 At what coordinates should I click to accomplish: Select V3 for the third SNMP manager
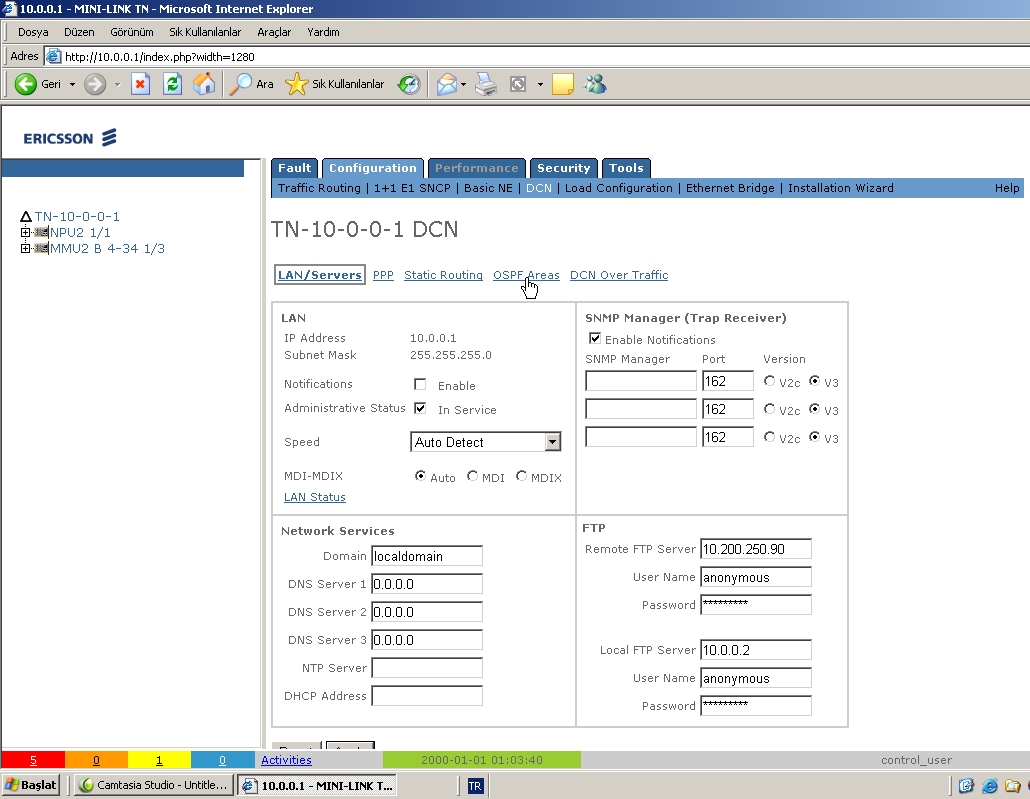click(x=815, y=436)
